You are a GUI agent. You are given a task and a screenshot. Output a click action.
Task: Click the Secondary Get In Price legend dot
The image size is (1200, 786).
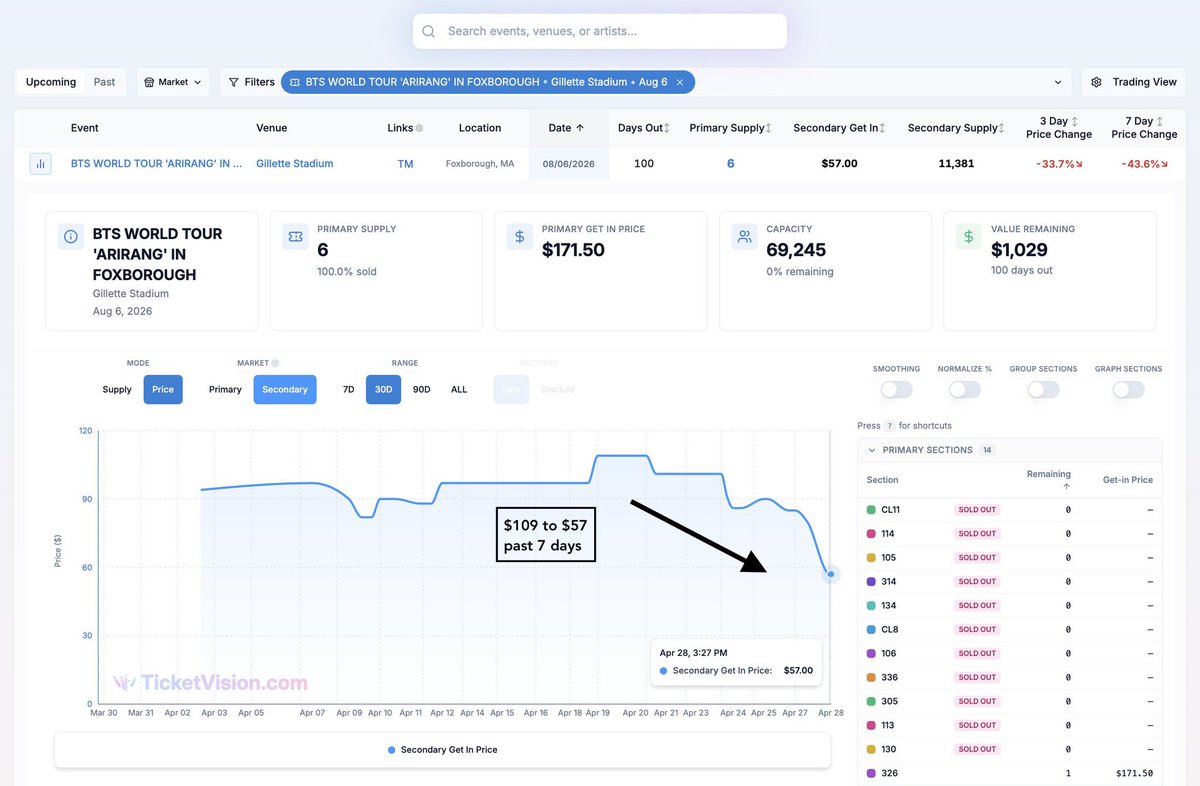[391, 750]
